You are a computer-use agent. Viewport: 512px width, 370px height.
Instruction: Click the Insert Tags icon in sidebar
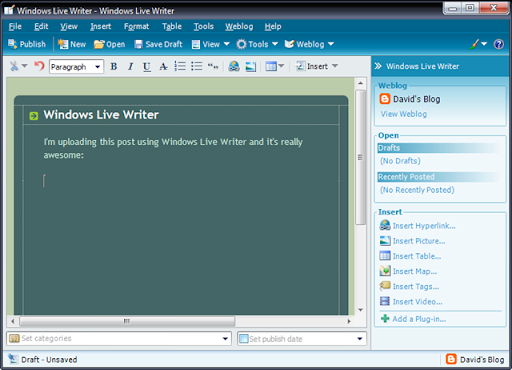(x=385, y=286)
